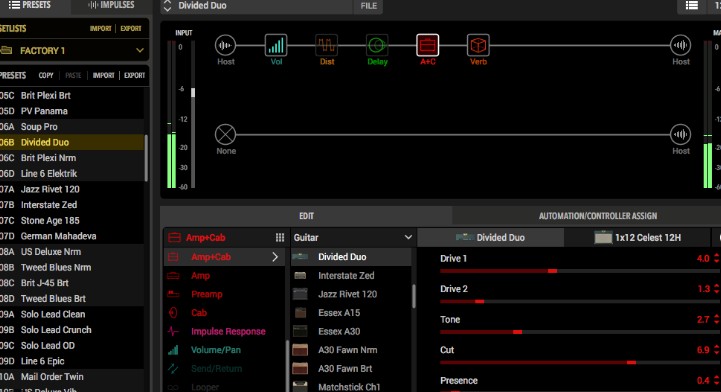This screenshot has height=392, width=721.
Task: Select the Vol block in signal chain
Action: pos(276,45)
